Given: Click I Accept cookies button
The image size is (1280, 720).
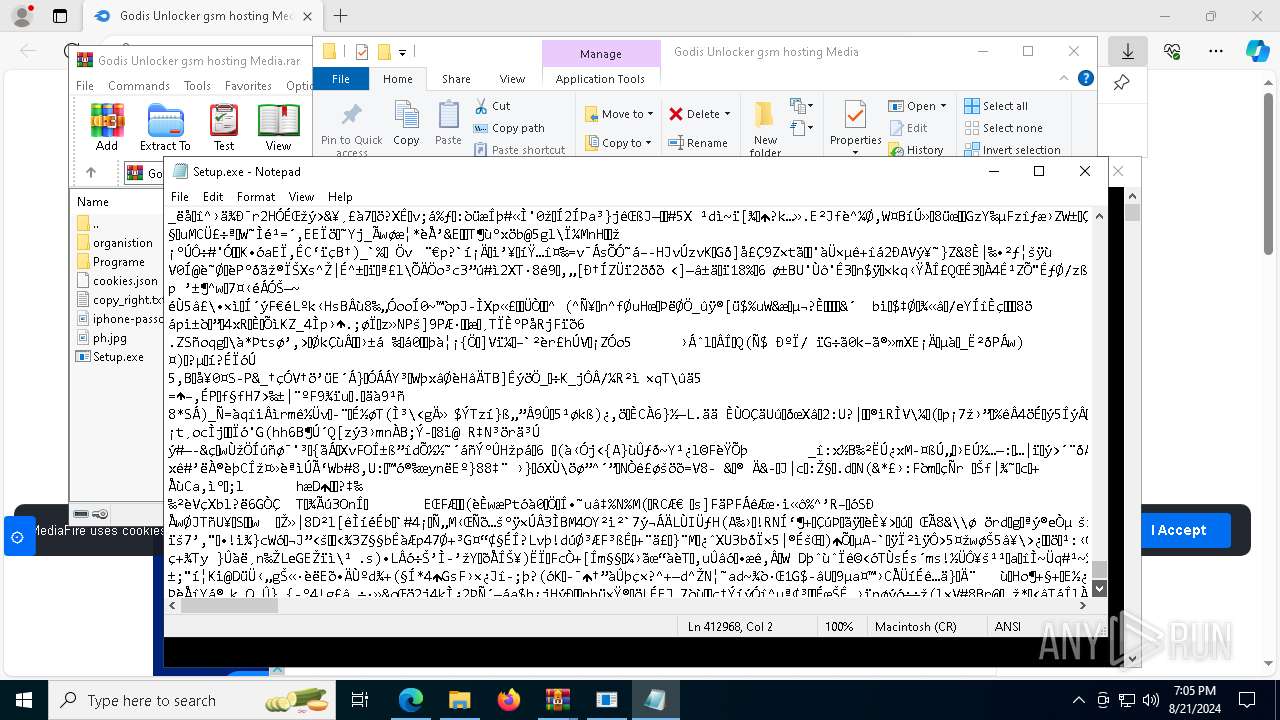Looking at the screenshot, I should 1178,530.
